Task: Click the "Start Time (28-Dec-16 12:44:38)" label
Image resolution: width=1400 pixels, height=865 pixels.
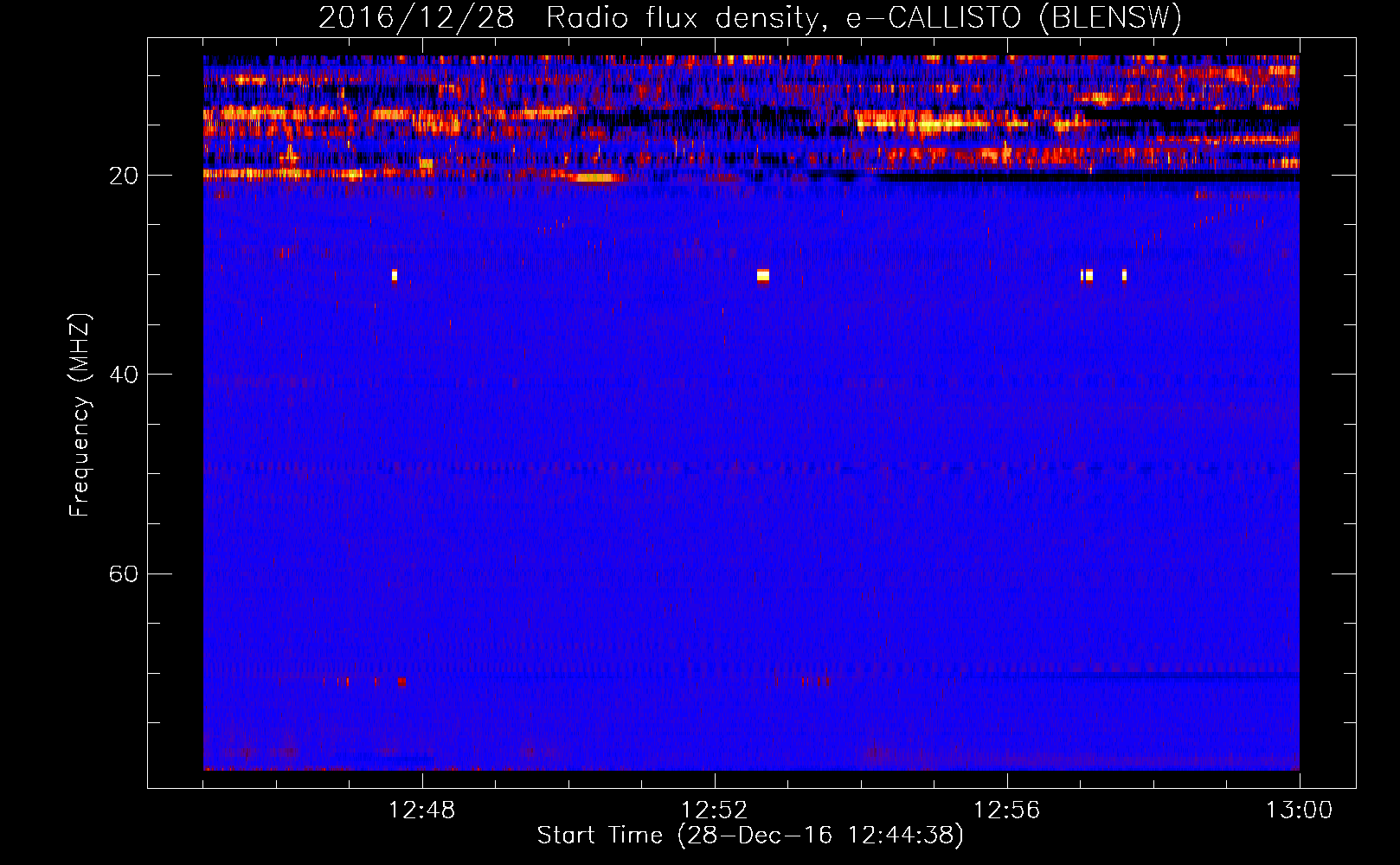Action: point(750,836)
